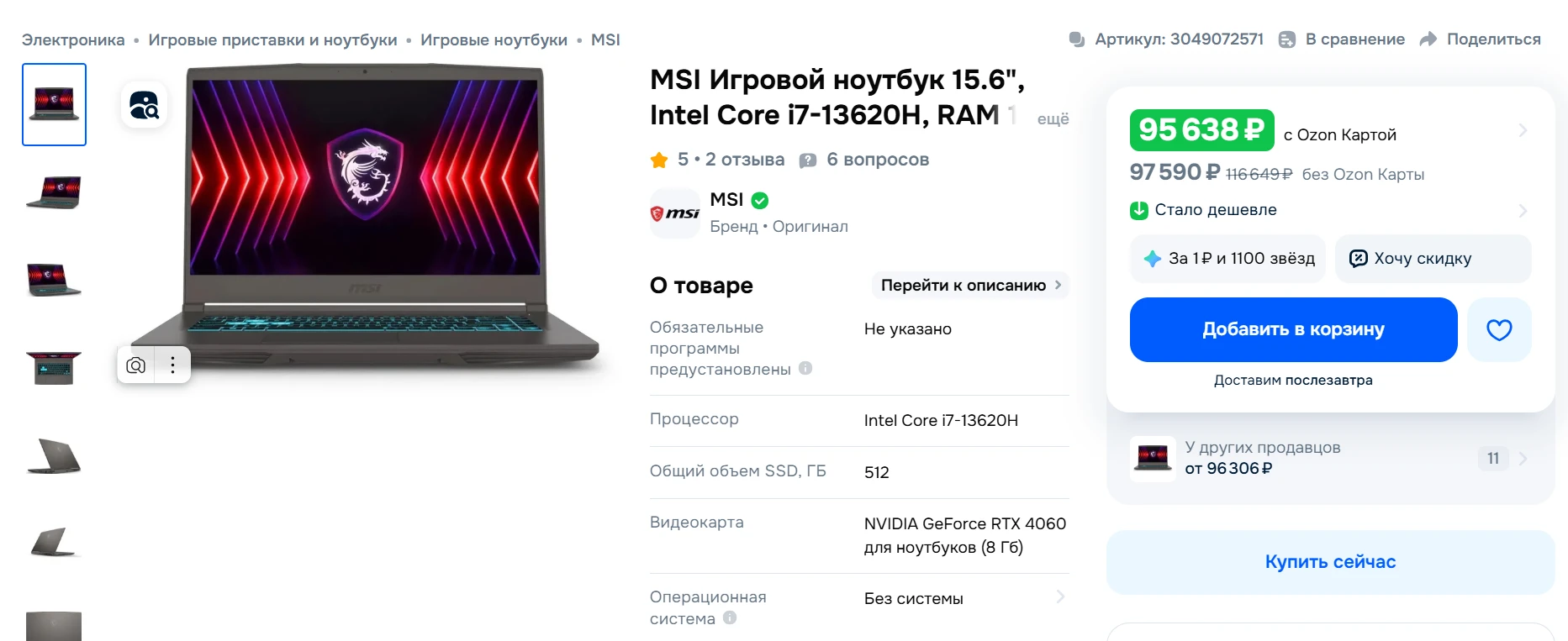Expand truncated title with ещё
Image resolution: width=1568 pixels, height=641 pixels.
point(1053,118)
